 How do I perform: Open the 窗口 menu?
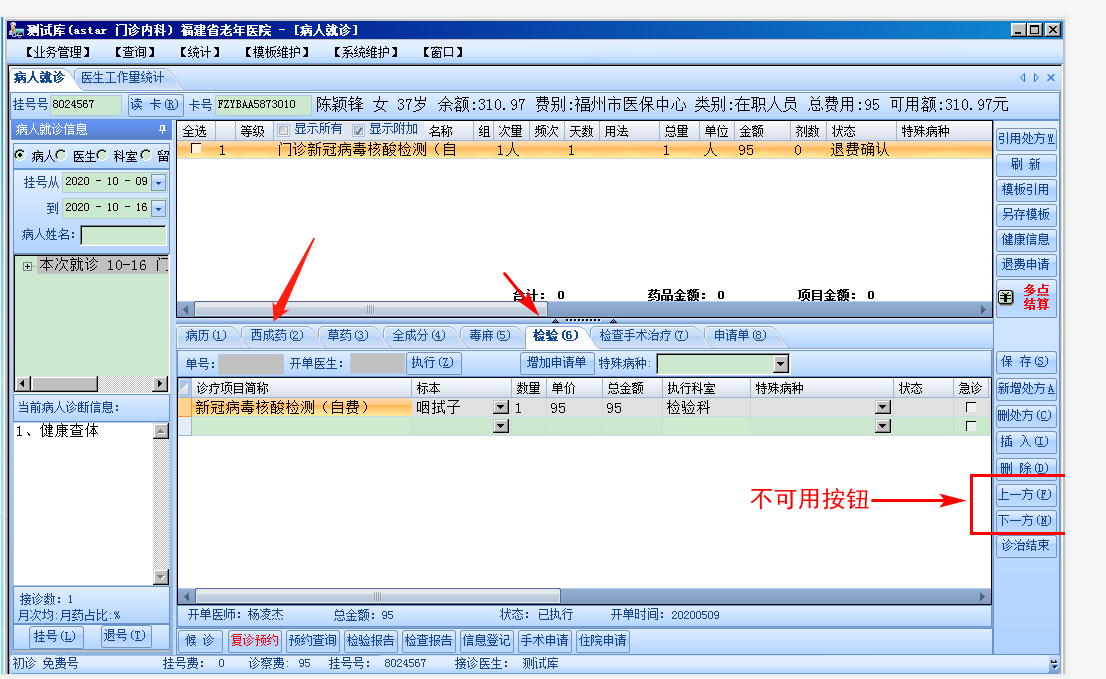(x=443, y=52)
